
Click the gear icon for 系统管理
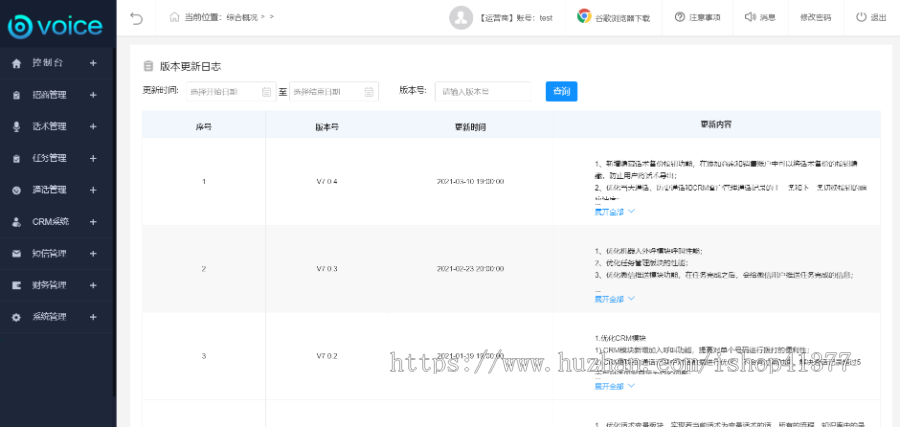pyautogui.click(x=16, y=317)
